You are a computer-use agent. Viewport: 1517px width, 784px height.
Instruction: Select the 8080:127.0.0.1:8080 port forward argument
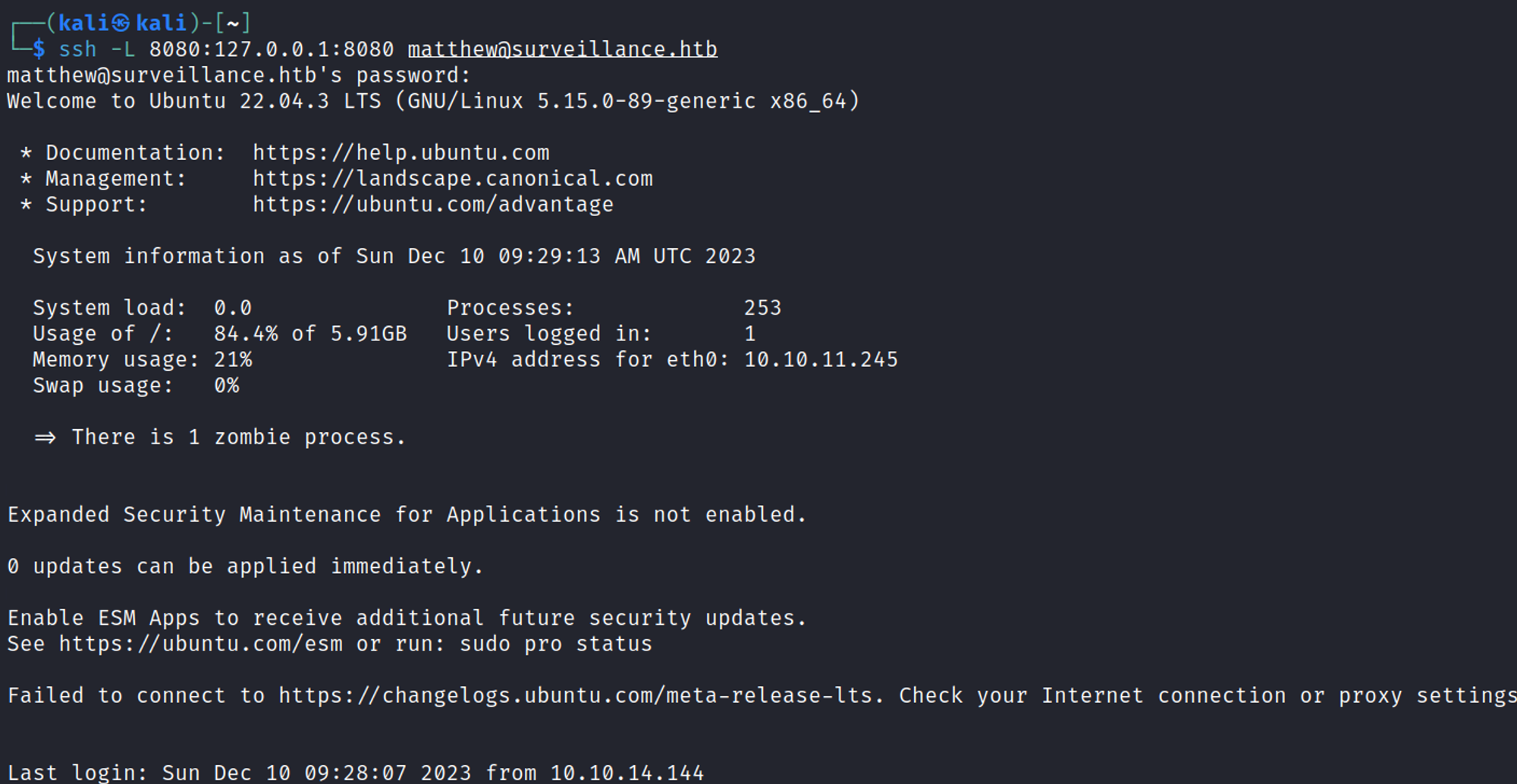[271, 49]
